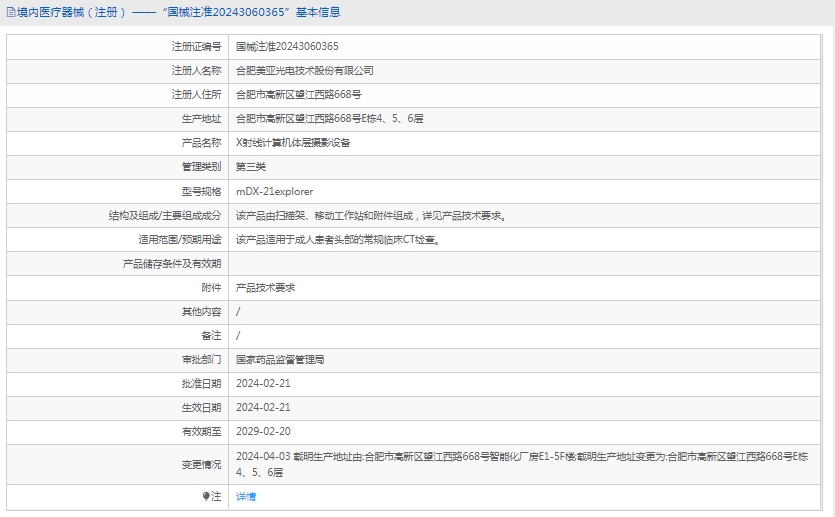
Task: Select the value in the 注册证编号 row
Action: [x=287, y=46]
